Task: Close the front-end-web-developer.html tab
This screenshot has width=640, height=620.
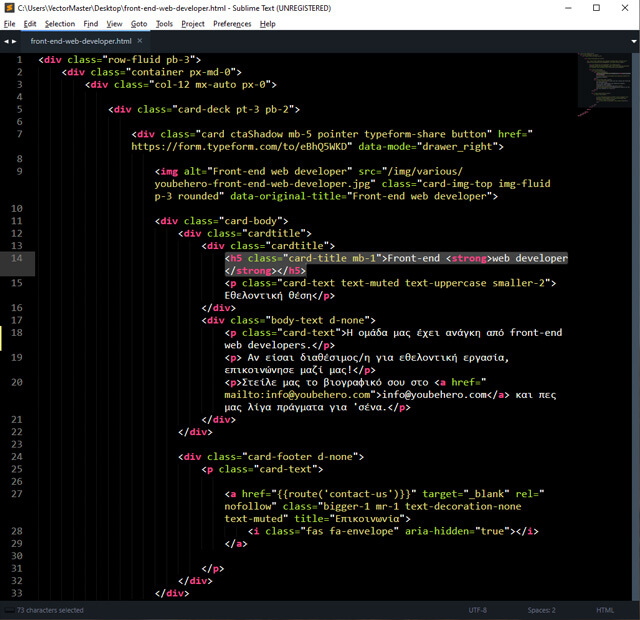Action: [140, 41]
